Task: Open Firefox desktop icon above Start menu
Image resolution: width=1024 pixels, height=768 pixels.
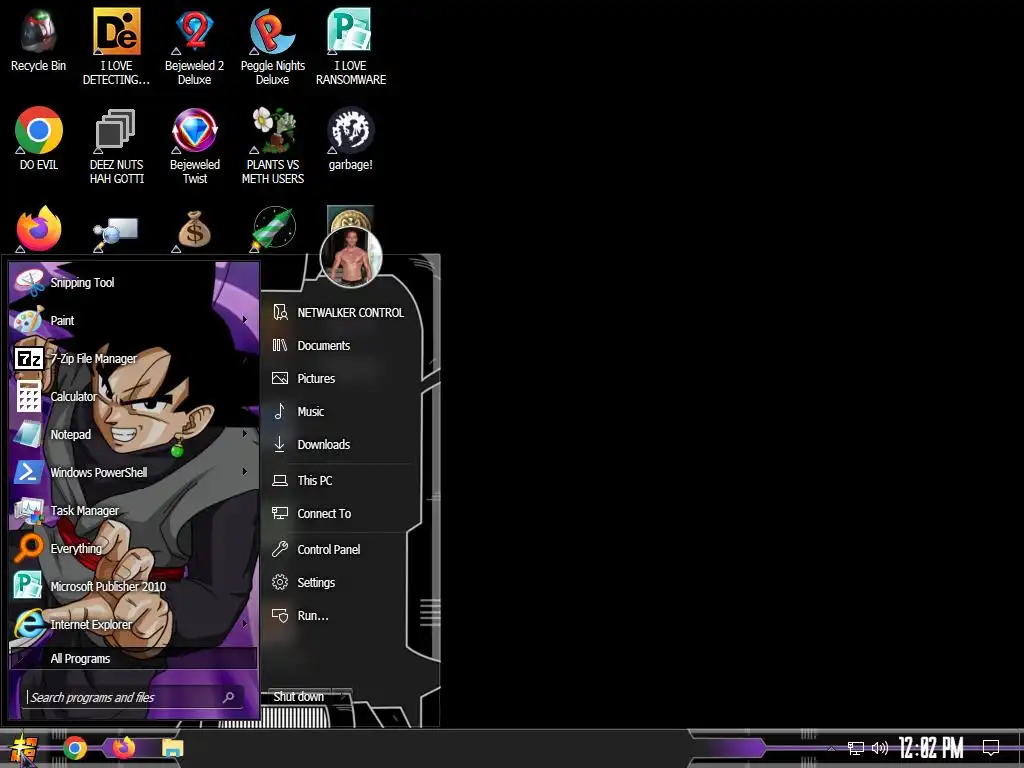Action: 39,229
